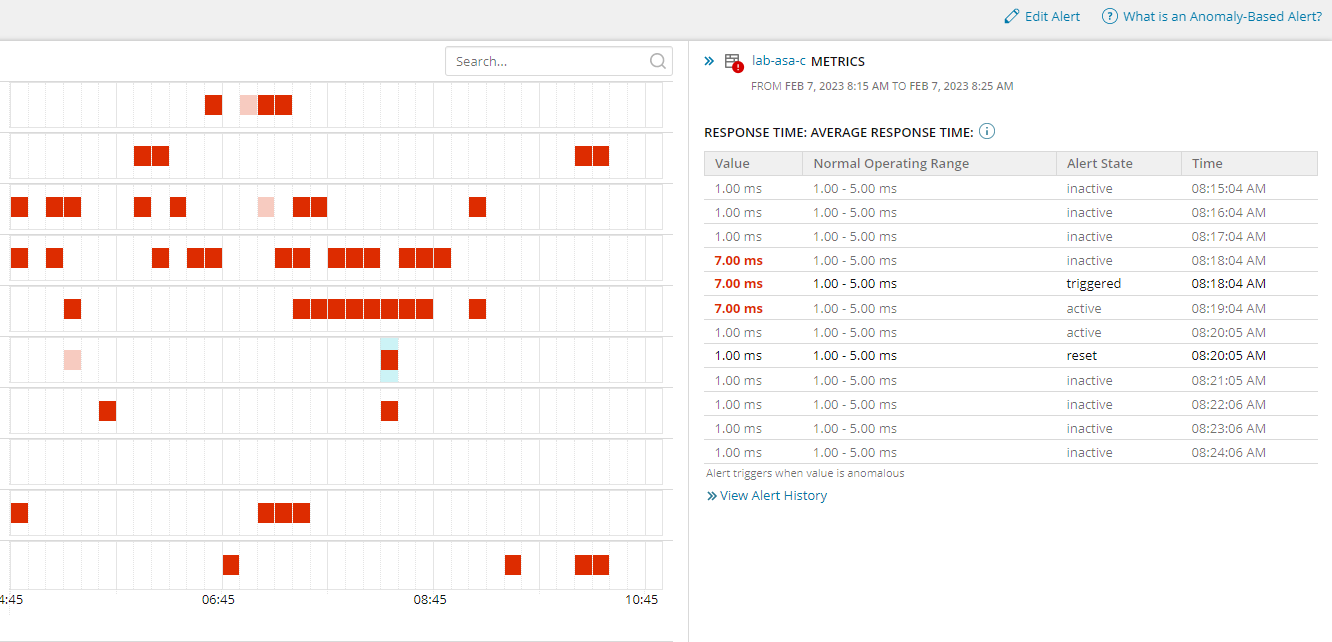This screenshot has height=642, width=1332.
Task: Click the Alert State column header
Action: click(x=1099, y=164)
